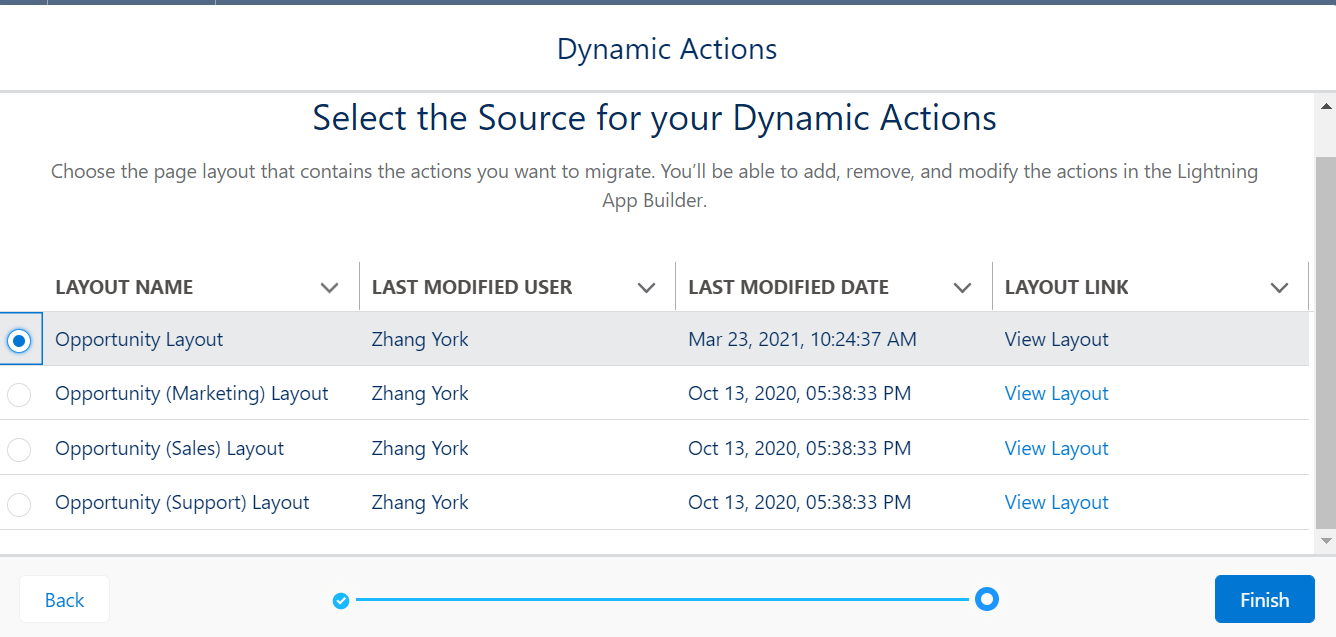1336x637 pixels.
Task: Open View Layout for Opportunity (Support) Layout
Action: [1056, 502]
